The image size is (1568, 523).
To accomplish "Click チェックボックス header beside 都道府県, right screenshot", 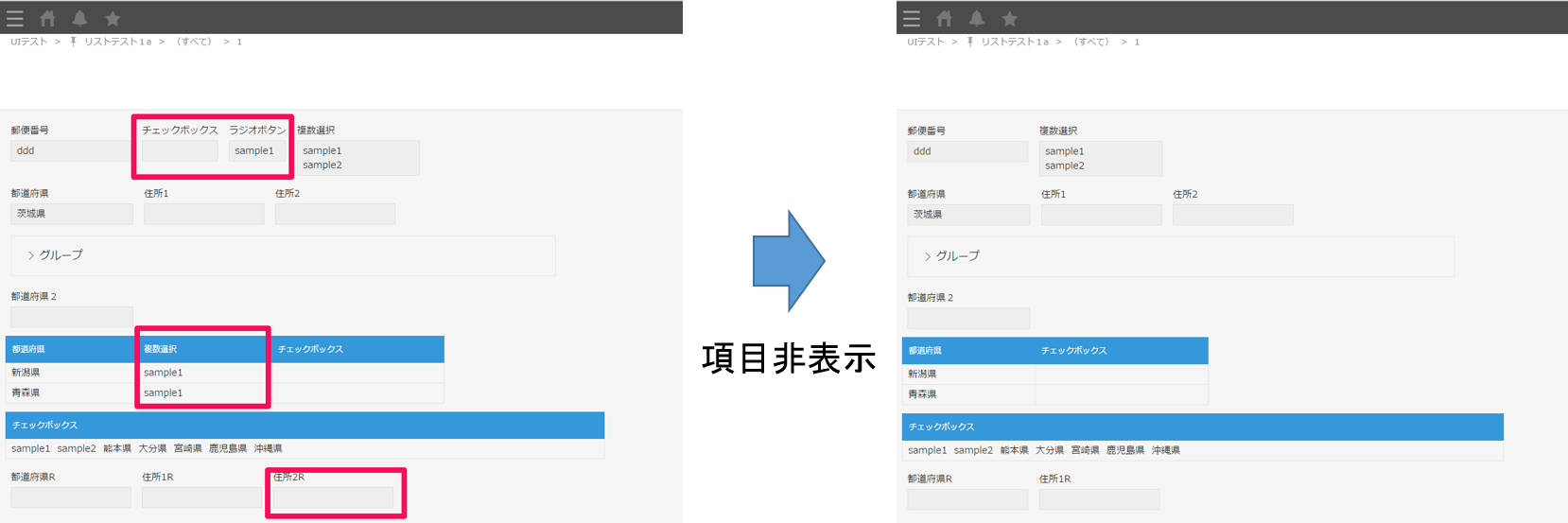I will pyautogui.click(x=1122, y=350).
